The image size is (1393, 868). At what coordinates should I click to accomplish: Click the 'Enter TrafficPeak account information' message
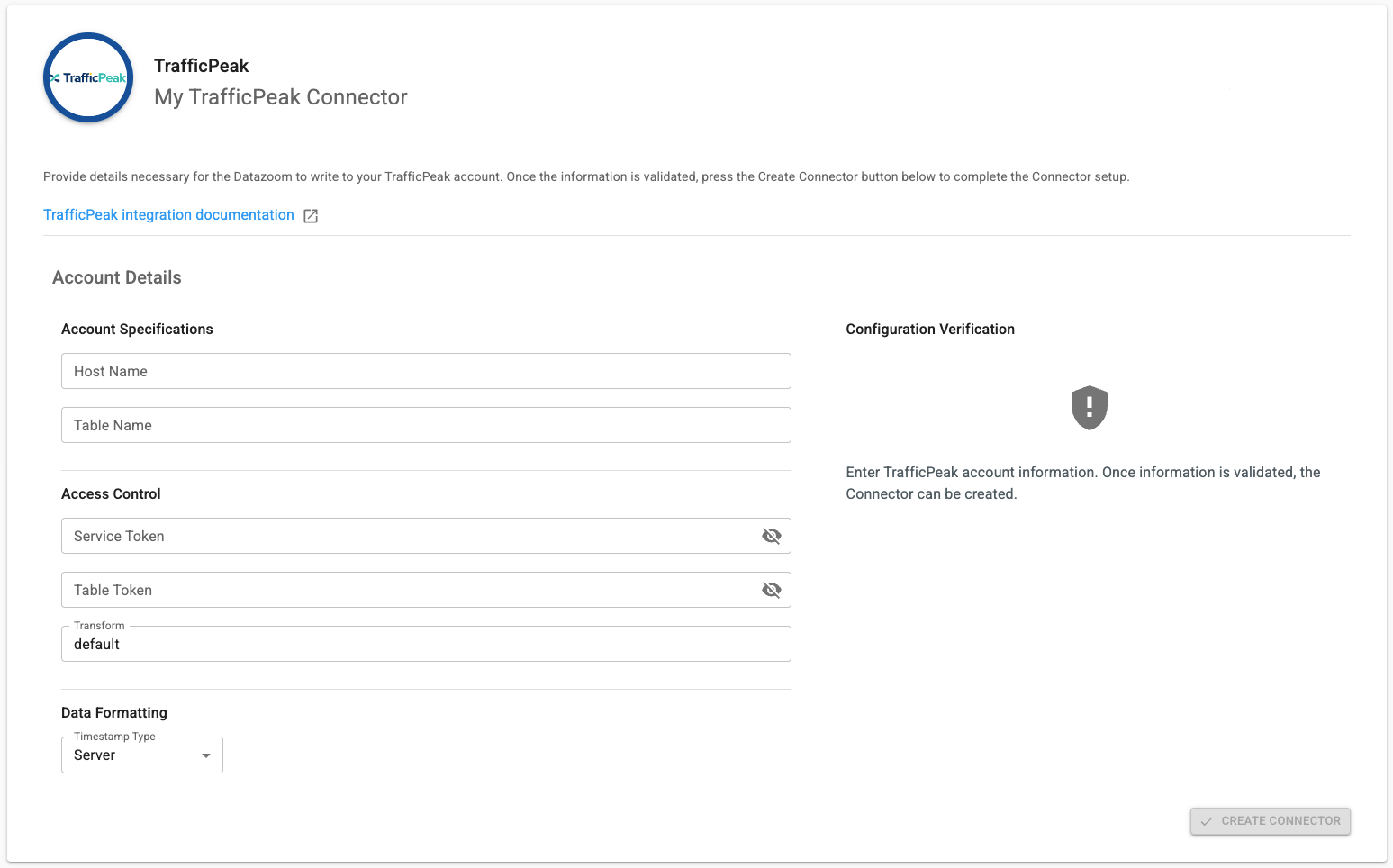1083,484
